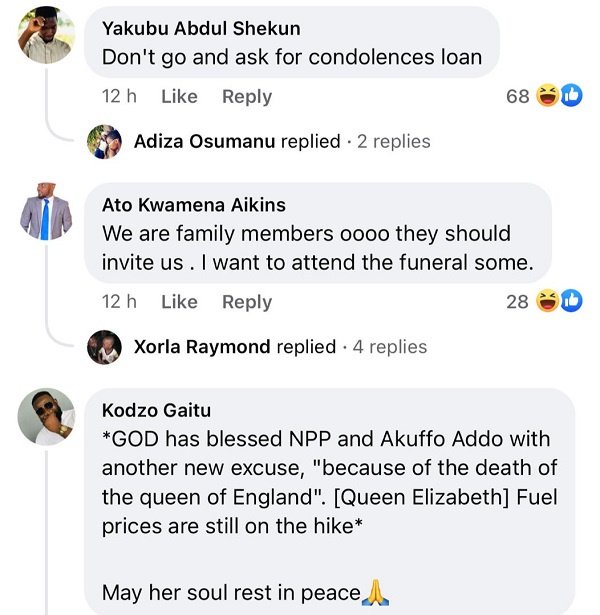Open Adiza Osumanu's name in reply

(204, 142)
